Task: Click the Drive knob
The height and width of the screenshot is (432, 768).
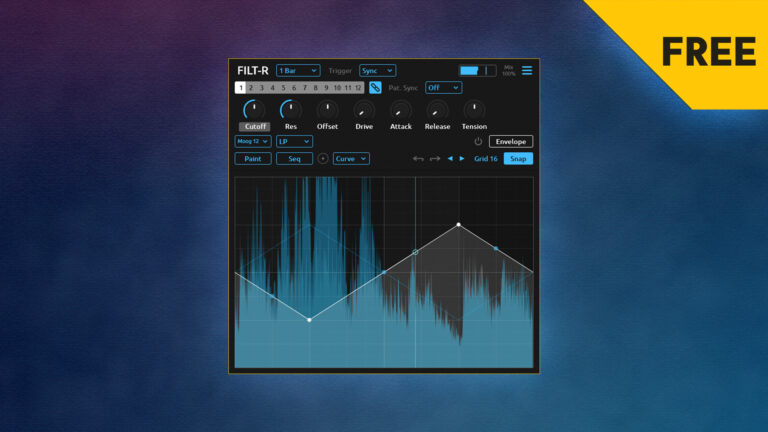Action: point(364,110)
